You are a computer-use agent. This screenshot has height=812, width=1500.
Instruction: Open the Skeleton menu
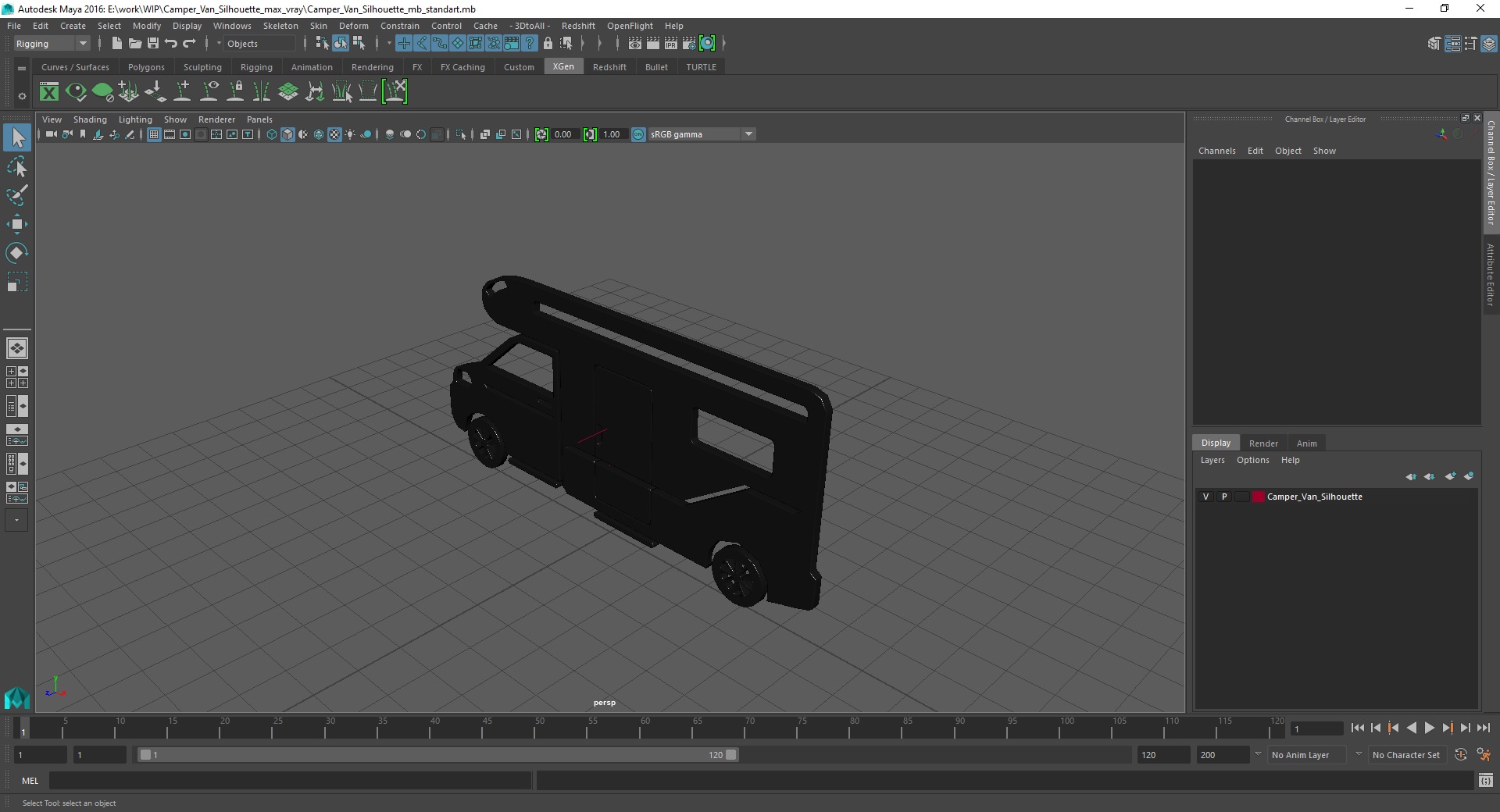pos(280,26)
